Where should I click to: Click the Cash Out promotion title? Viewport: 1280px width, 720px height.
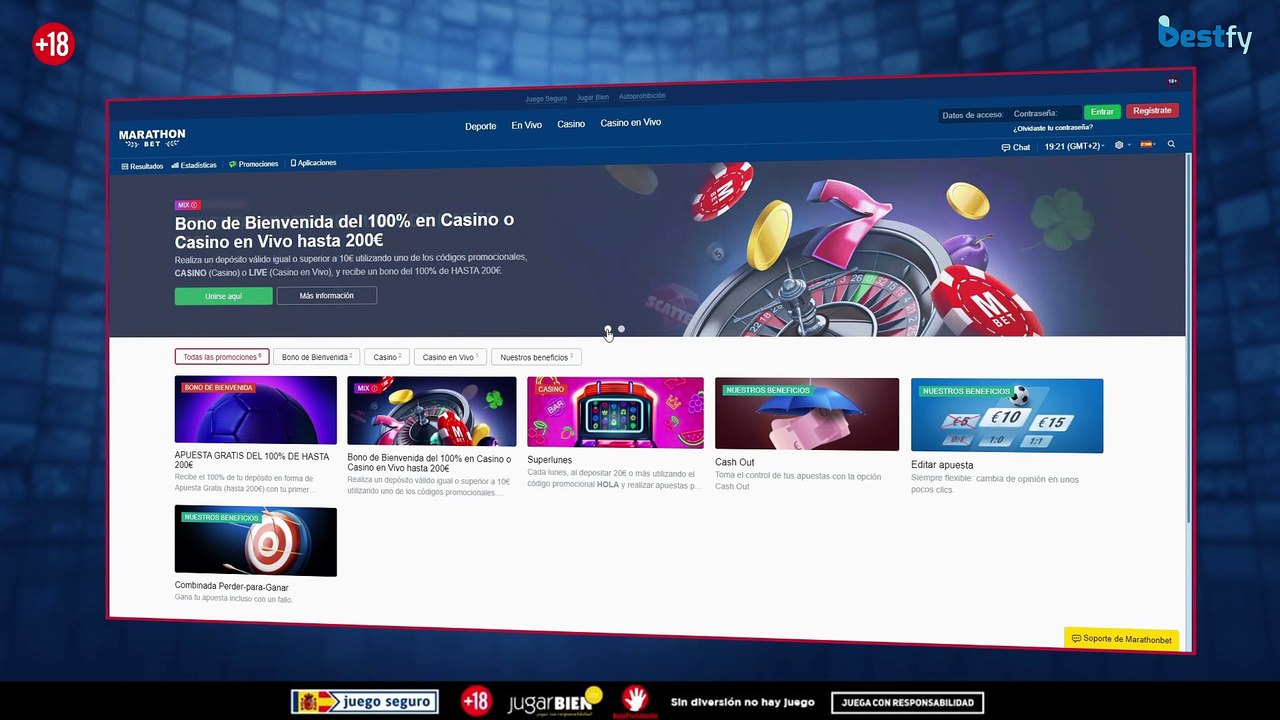pyautogui.click(x=735, y=462)
